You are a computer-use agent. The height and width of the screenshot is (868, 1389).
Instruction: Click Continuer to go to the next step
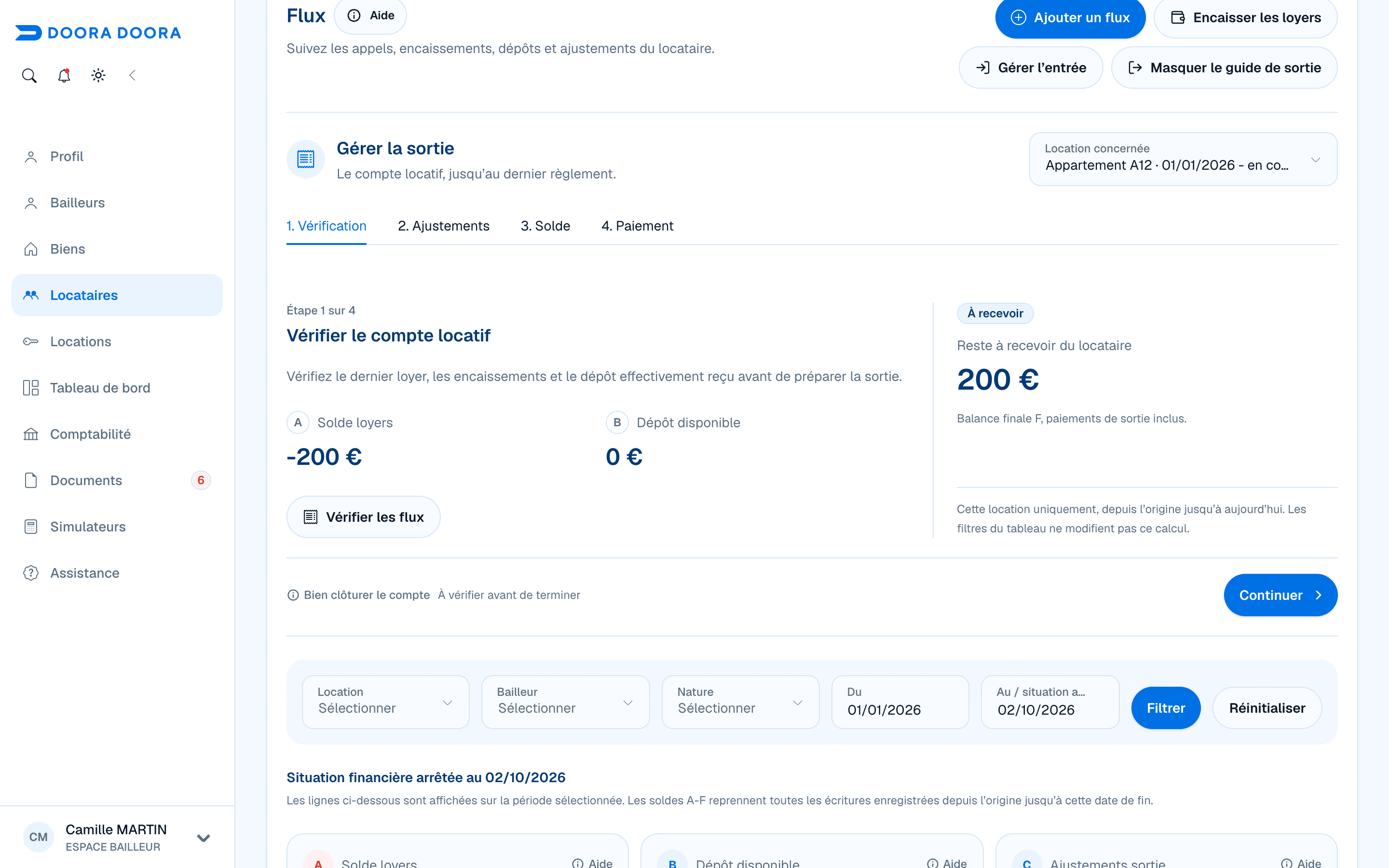[1280, 596]
